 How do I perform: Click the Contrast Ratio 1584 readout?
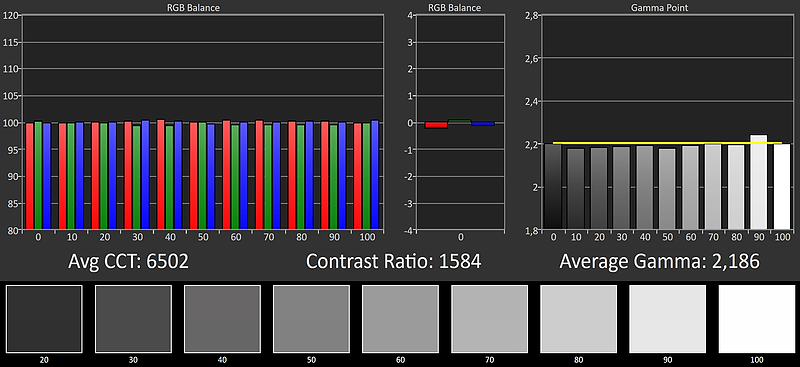pos(393,261)
